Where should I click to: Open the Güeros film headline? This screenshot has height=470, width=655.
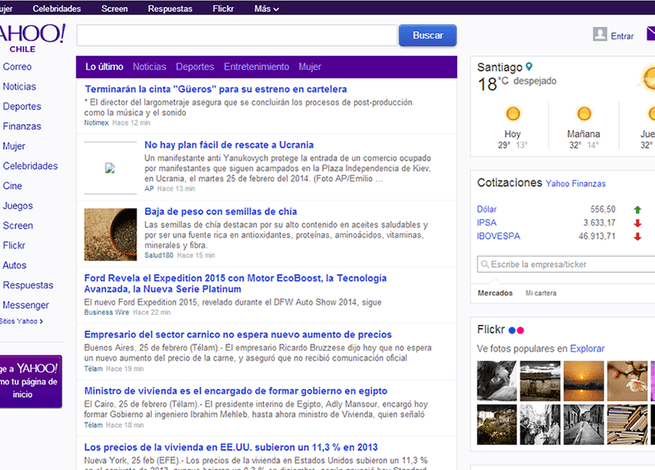pos(216,89)
